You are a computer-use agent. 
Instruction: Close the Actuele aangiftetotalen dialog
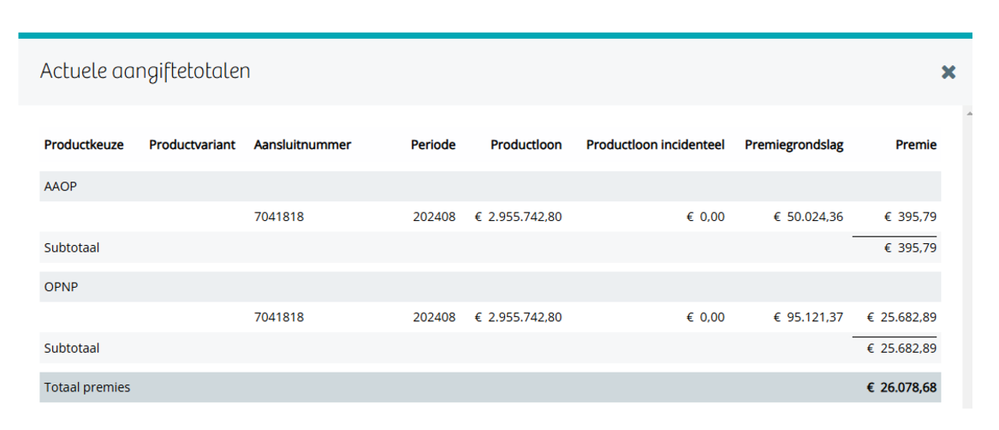click(x=948, y=72)
